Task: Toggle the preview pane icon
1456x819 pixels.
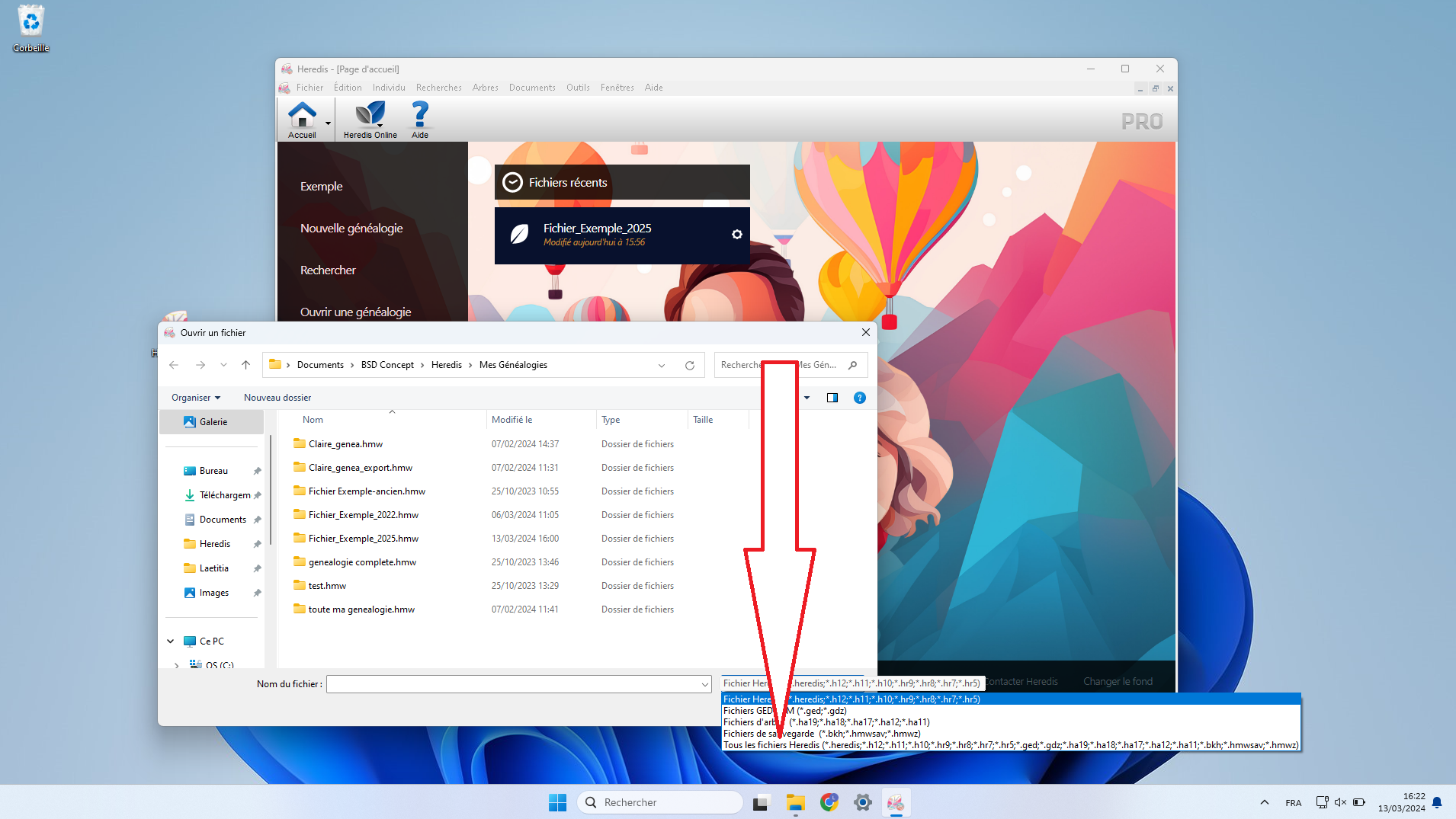Action: click(832, 398)
